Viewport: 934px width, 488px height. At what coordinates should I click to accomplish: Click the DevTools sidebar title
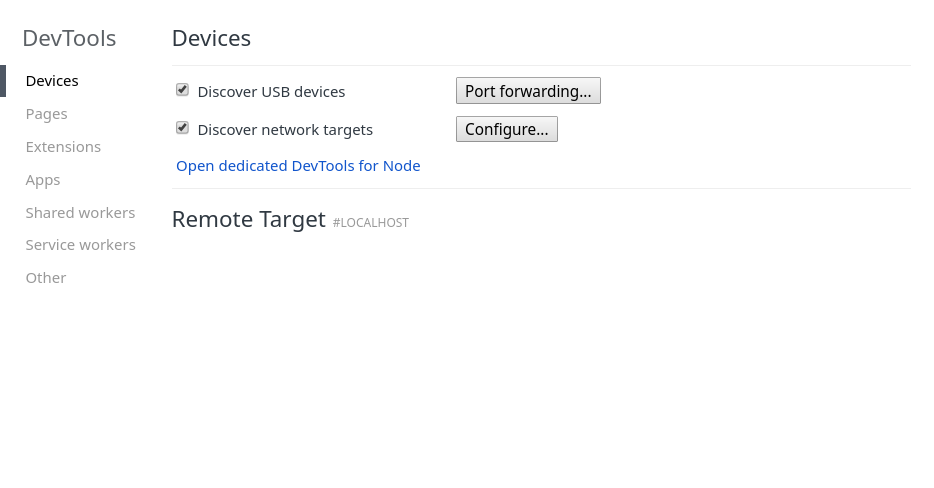click(x=69, y=39)
